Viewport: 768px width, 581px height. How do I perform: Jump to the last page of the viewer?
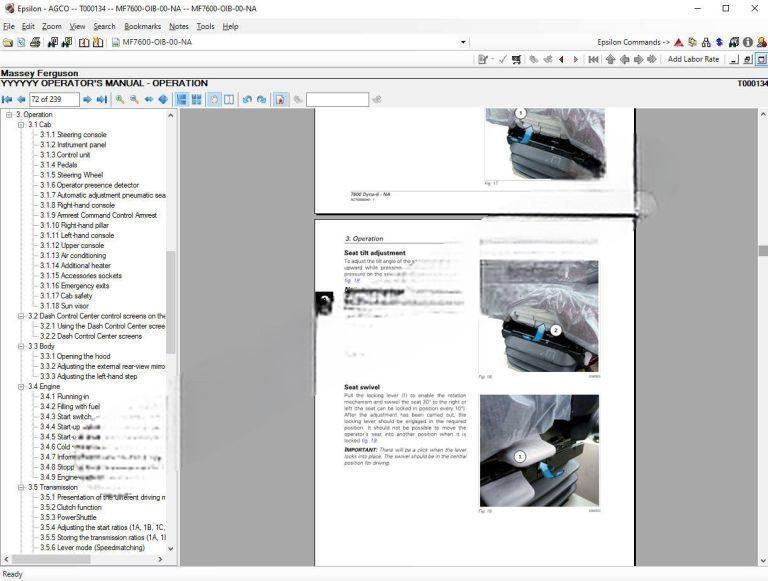coord(102,99)
